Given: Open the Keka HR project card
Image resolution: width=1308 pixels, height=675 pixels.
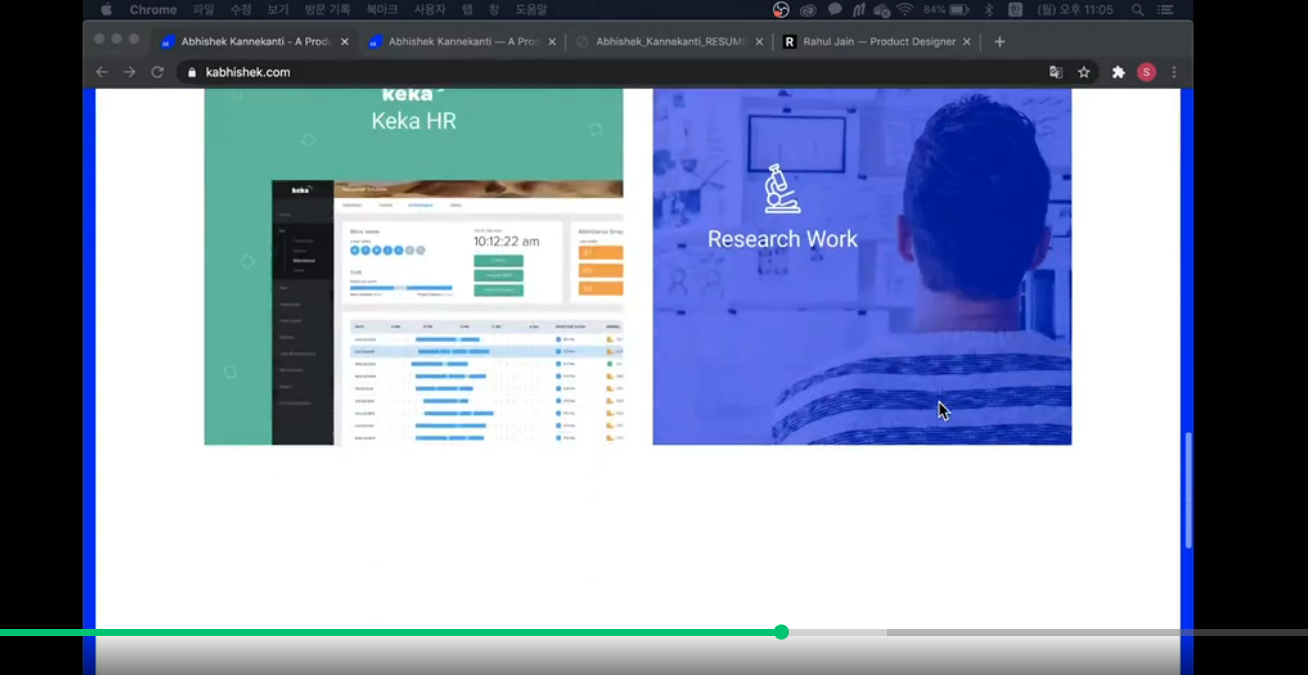Looking at the screenshot, I should [x=413, y=267].
